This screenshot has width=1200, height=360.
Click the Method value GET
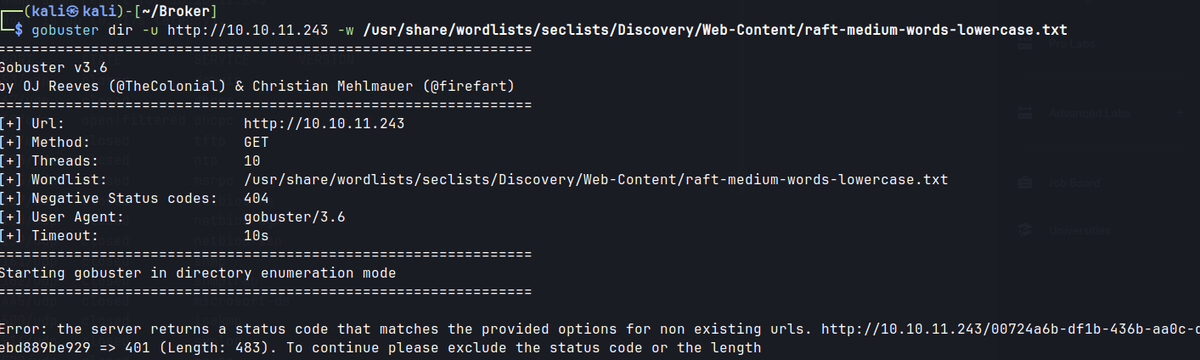pyautogui.click(x=256, y=142)
